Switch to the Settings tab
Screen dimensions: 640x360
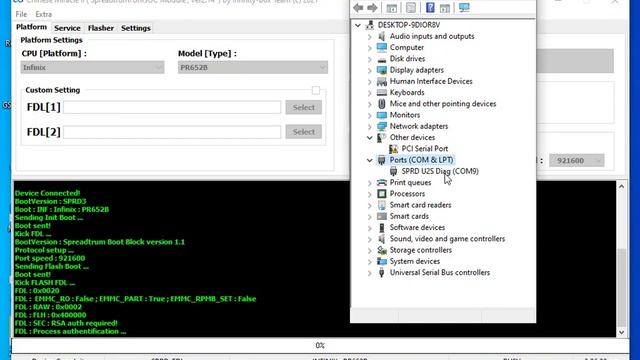pos(136,28)
